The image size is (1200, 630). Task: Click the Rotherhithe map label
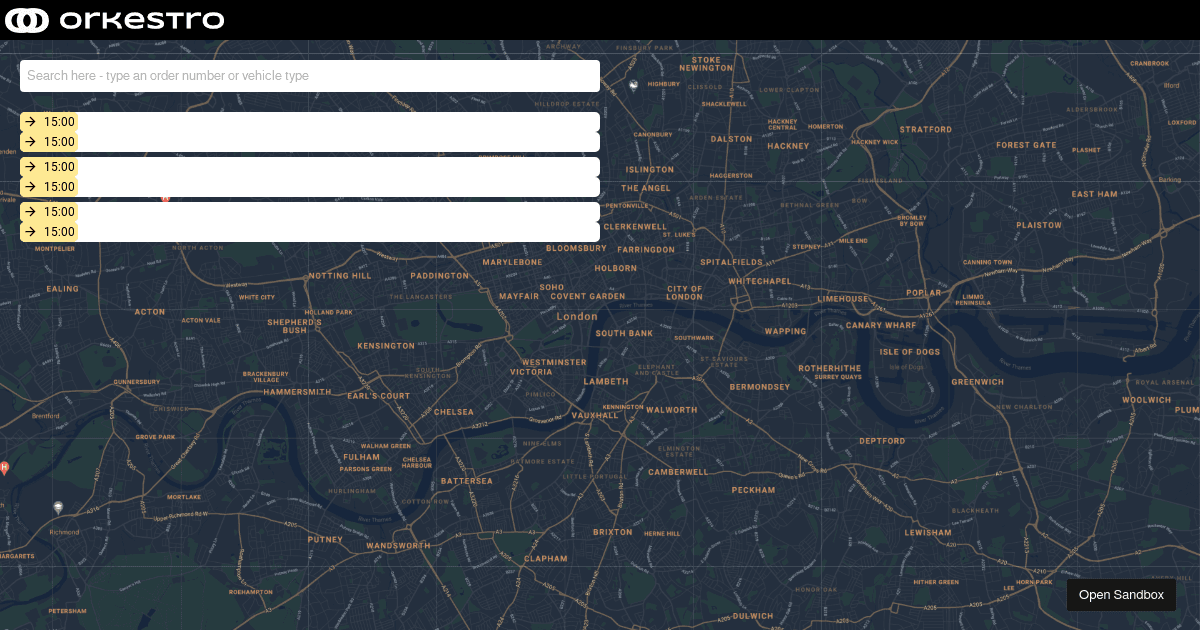pos(830,368)
